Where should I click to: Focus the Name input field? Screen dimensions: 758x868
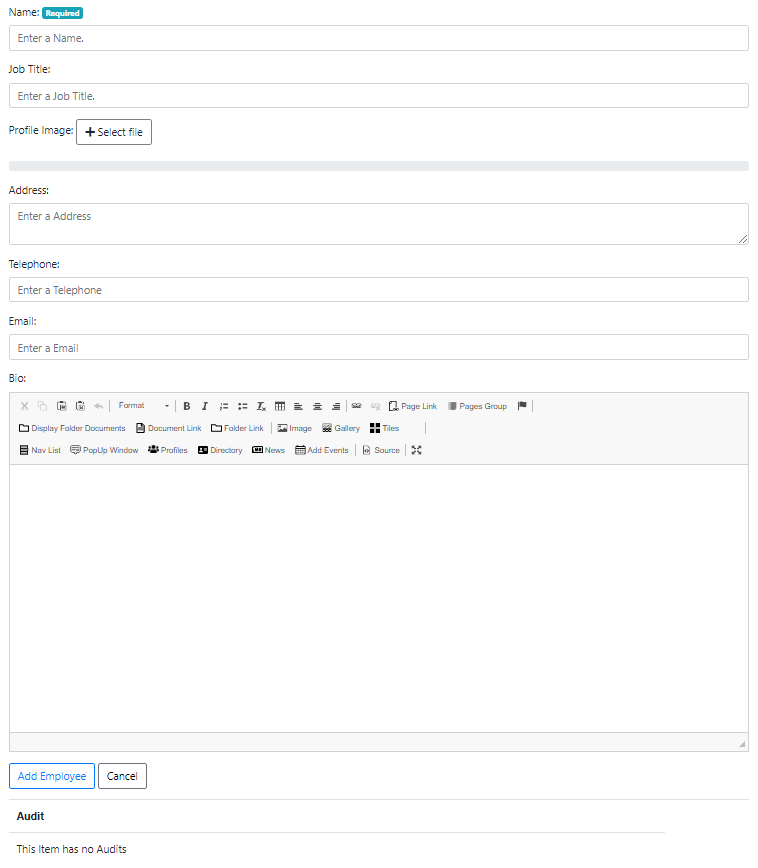coord(379,38)
